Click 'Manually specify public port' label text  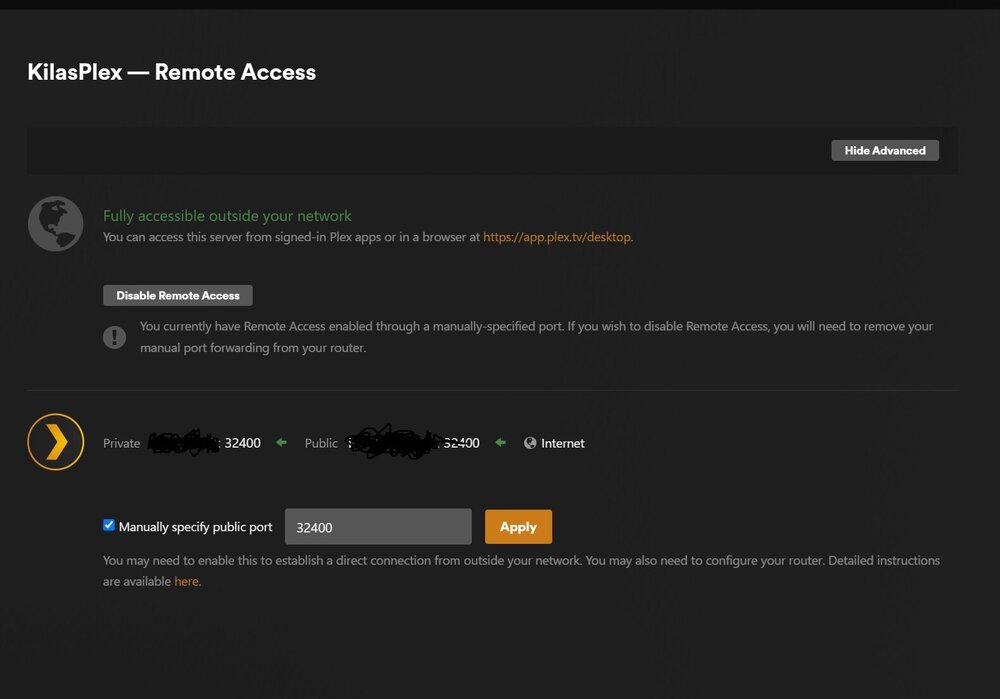pyautogui.click(x=195, y=527)
